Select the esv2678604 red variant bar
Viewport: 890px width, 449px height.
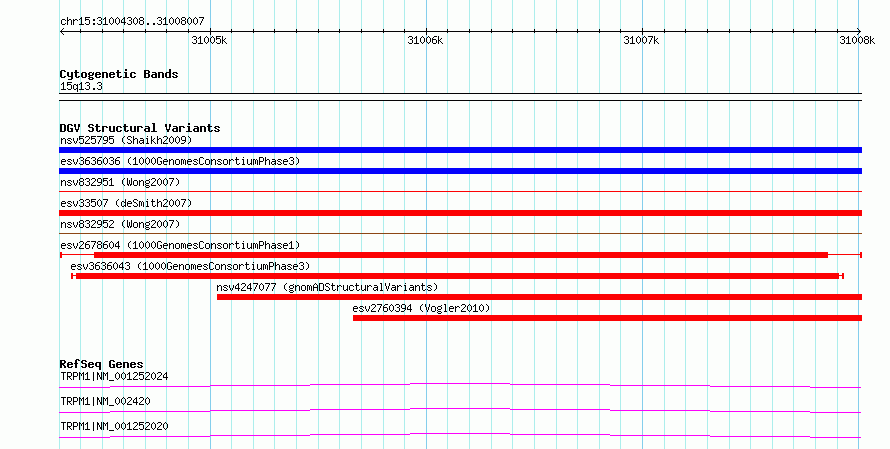tap(460, 255)
